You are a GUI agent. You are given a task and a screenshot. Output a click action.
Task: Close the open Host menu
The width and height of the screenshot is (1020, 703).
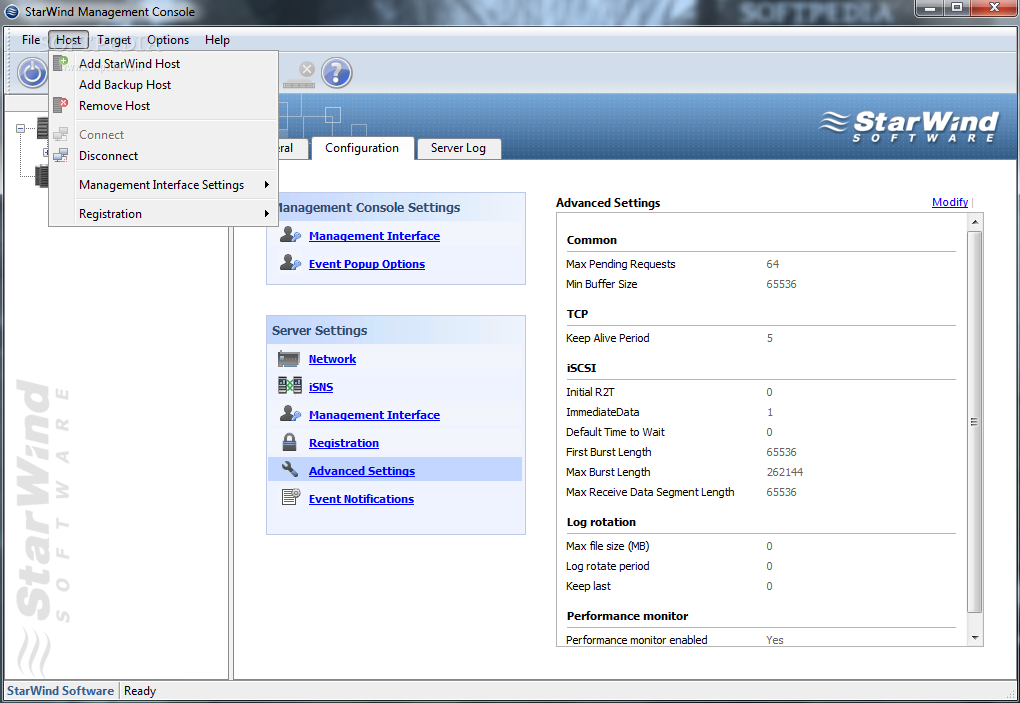(x=68, y=40)
